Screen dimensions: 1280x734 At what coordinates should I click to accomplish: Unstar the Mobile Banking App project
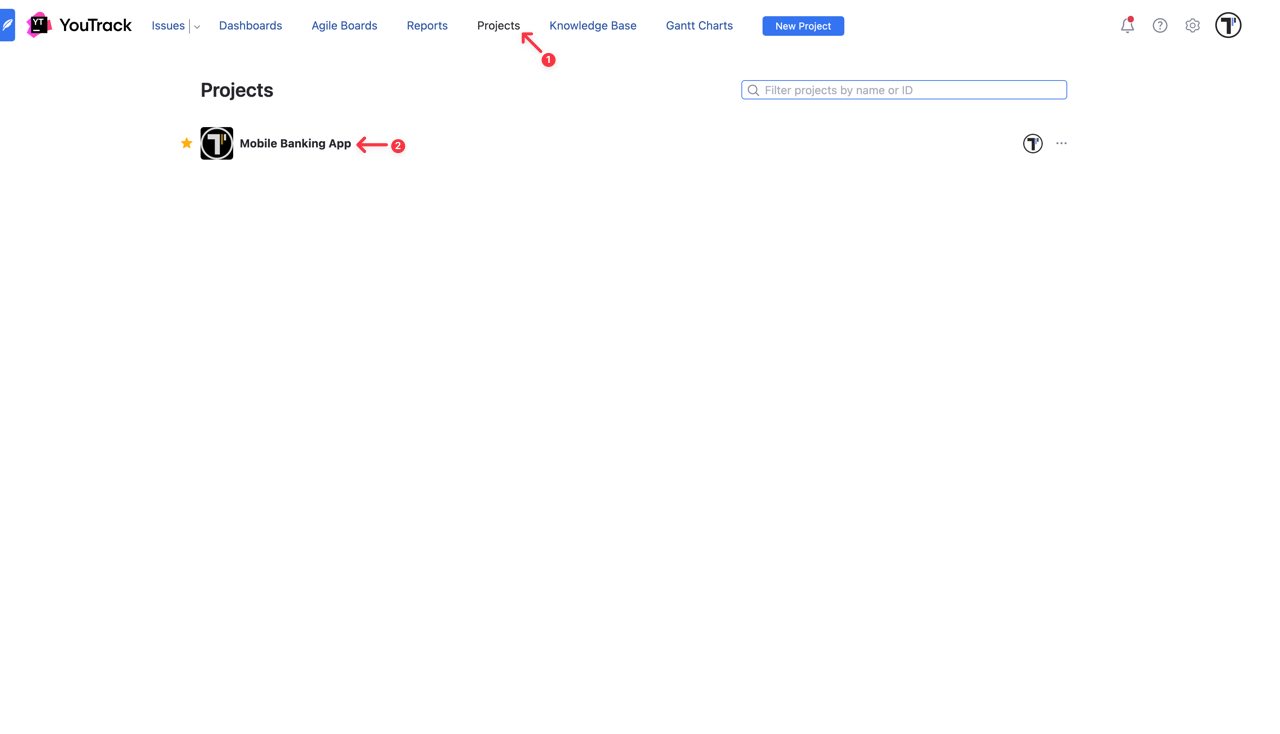186,144
